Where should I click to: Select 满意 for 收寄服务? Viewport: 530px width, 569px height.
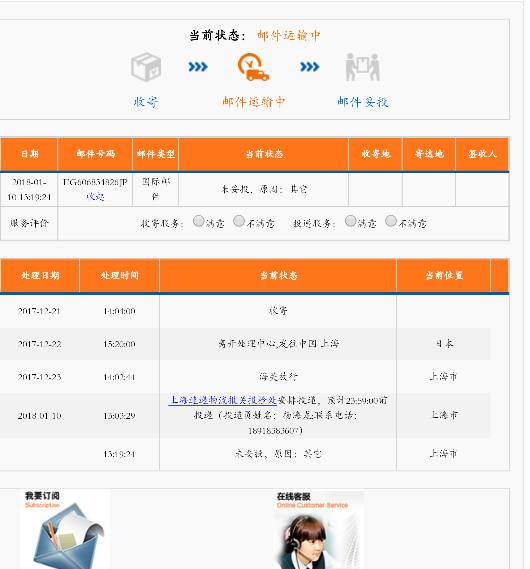(198, 221)
